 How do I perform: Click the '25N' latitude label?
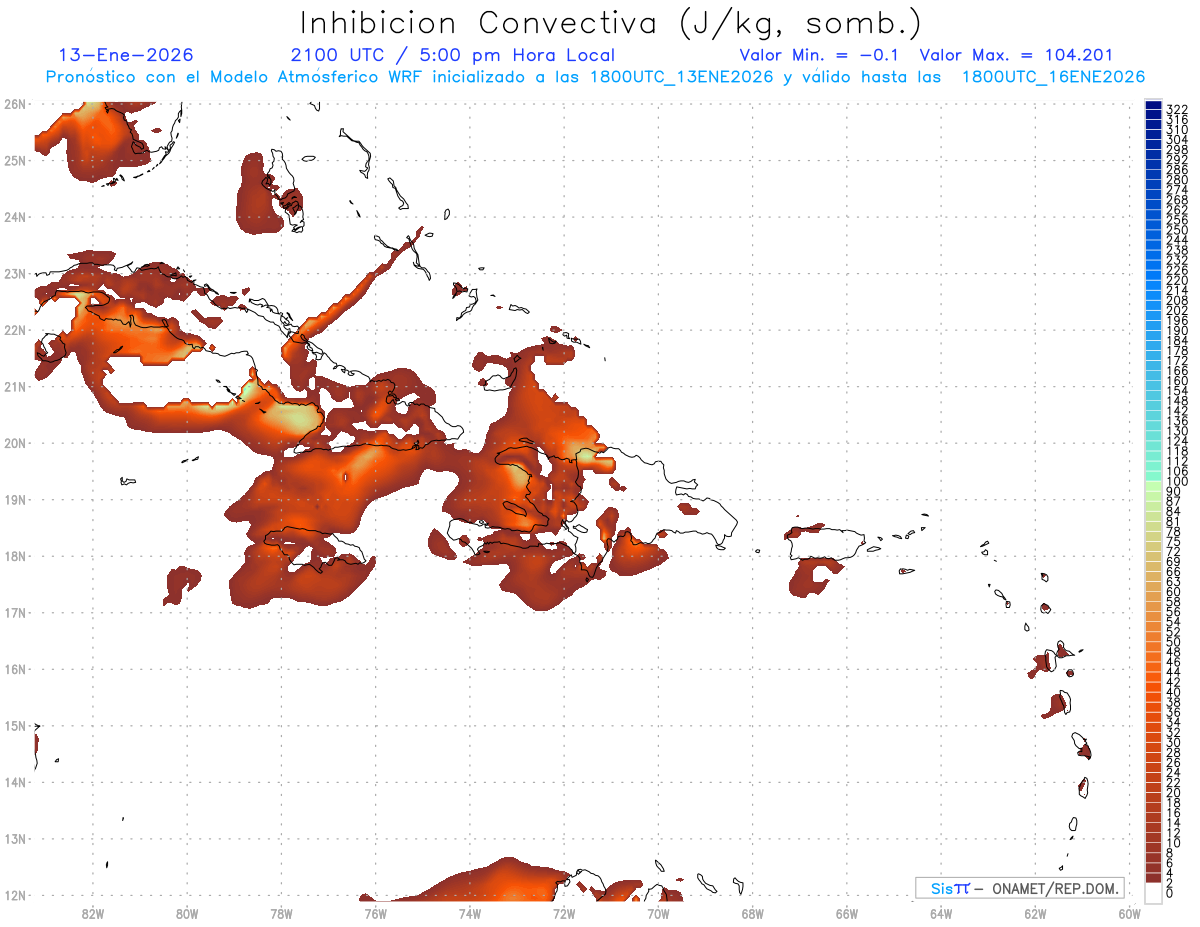click(x=15, y=160)
